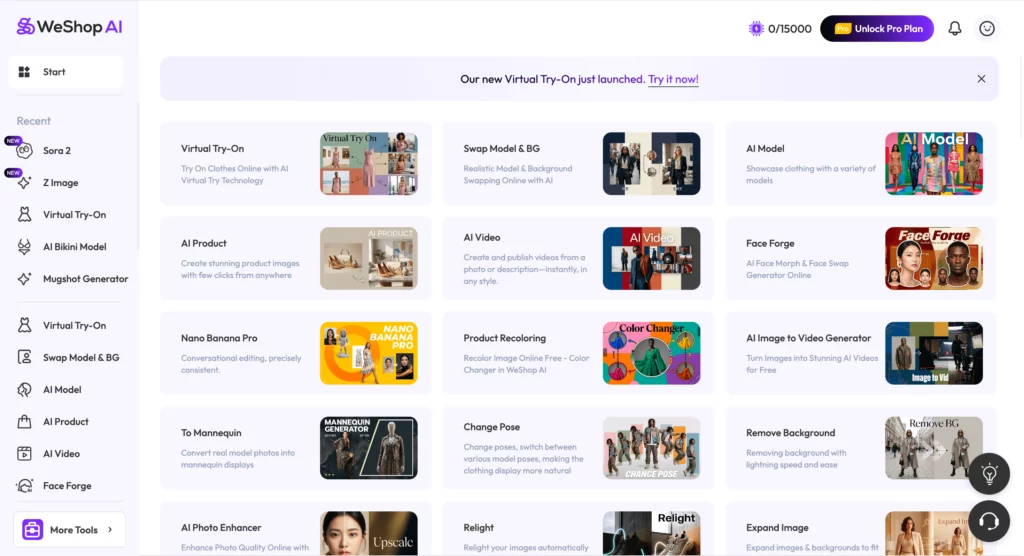Click the WeShop AI logo

[x=69, y=27]
